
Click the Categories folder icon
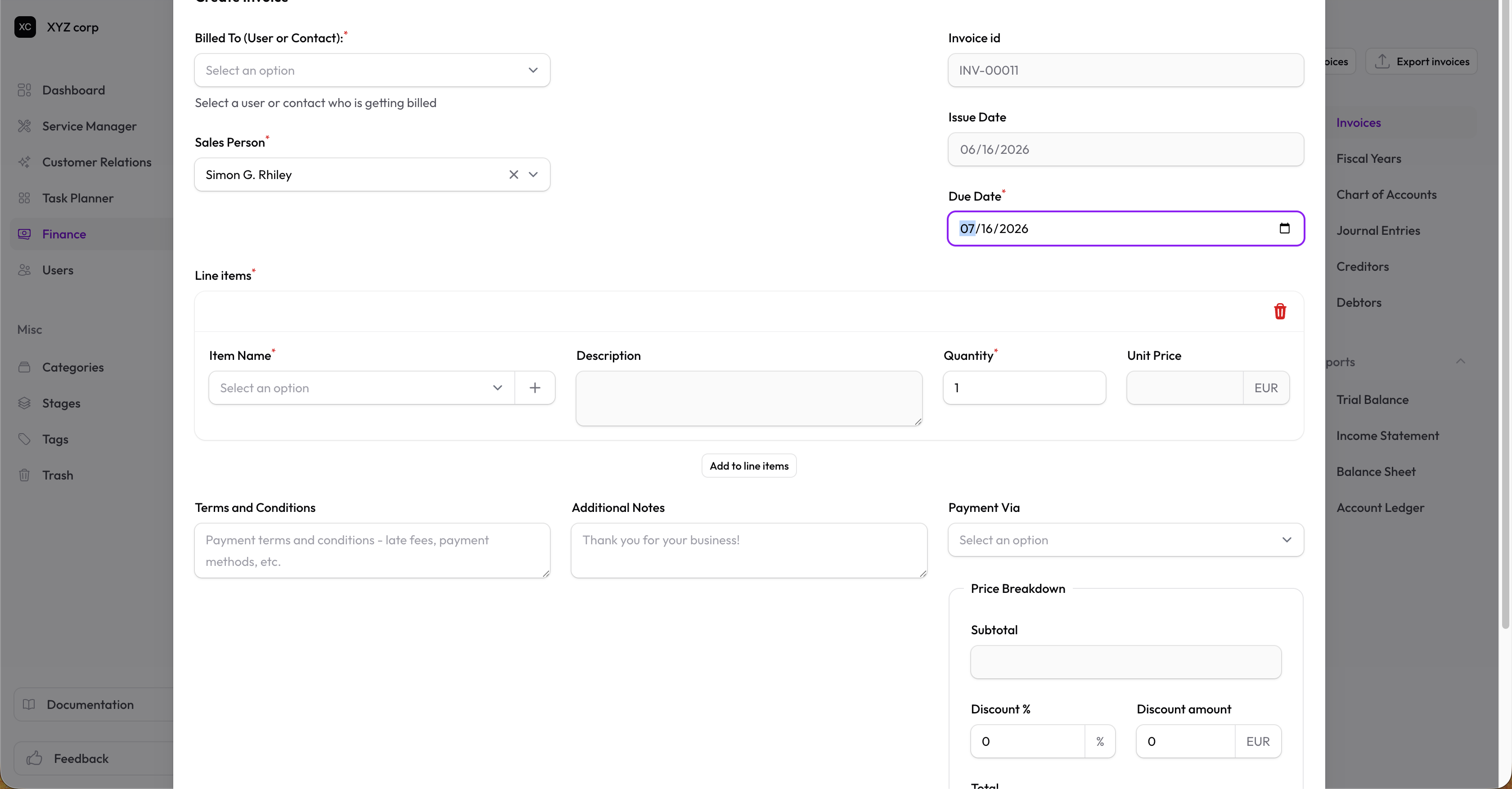point(24,367)
